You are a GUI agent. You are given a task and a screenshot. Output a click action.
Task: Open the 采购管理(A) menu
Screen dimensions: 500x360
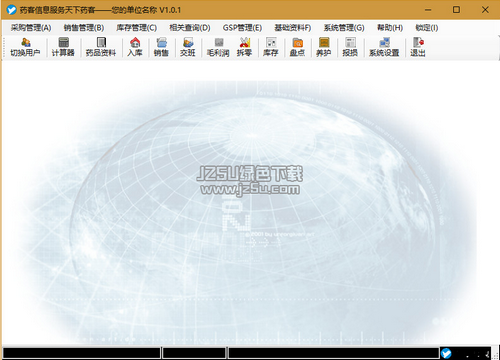click(x=31, y=28)
